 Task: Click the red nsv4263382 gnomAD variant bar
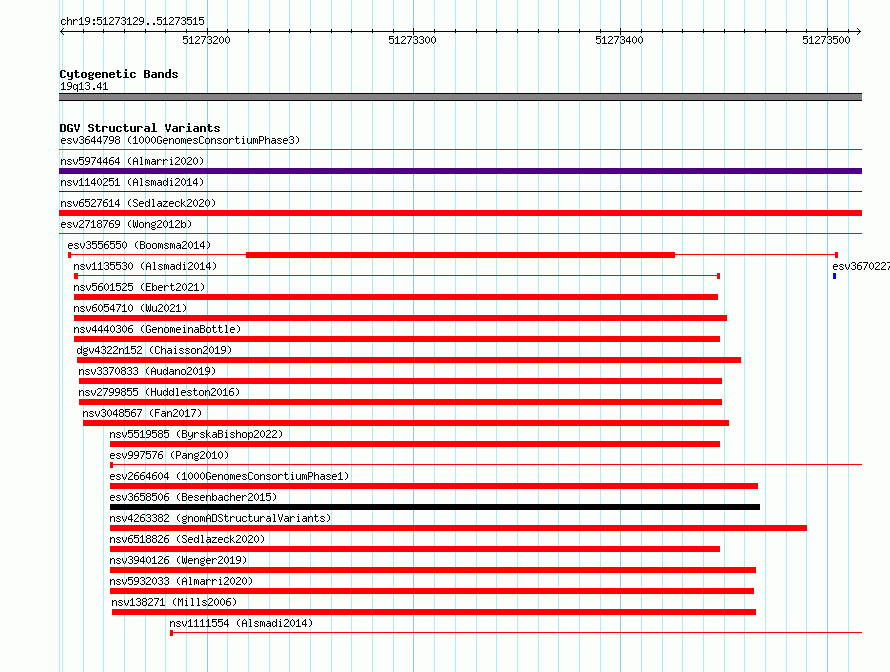(458, 528)
